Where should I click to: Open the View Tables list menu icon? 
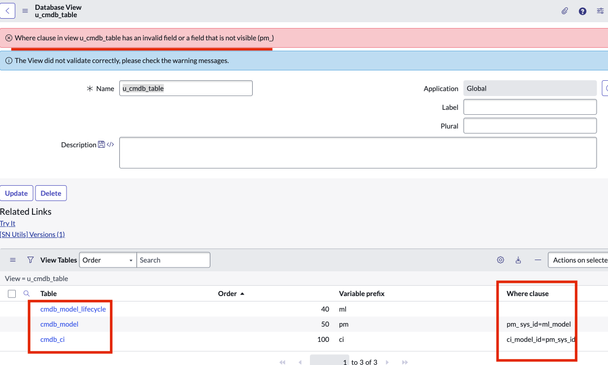[x=13, y=260]
